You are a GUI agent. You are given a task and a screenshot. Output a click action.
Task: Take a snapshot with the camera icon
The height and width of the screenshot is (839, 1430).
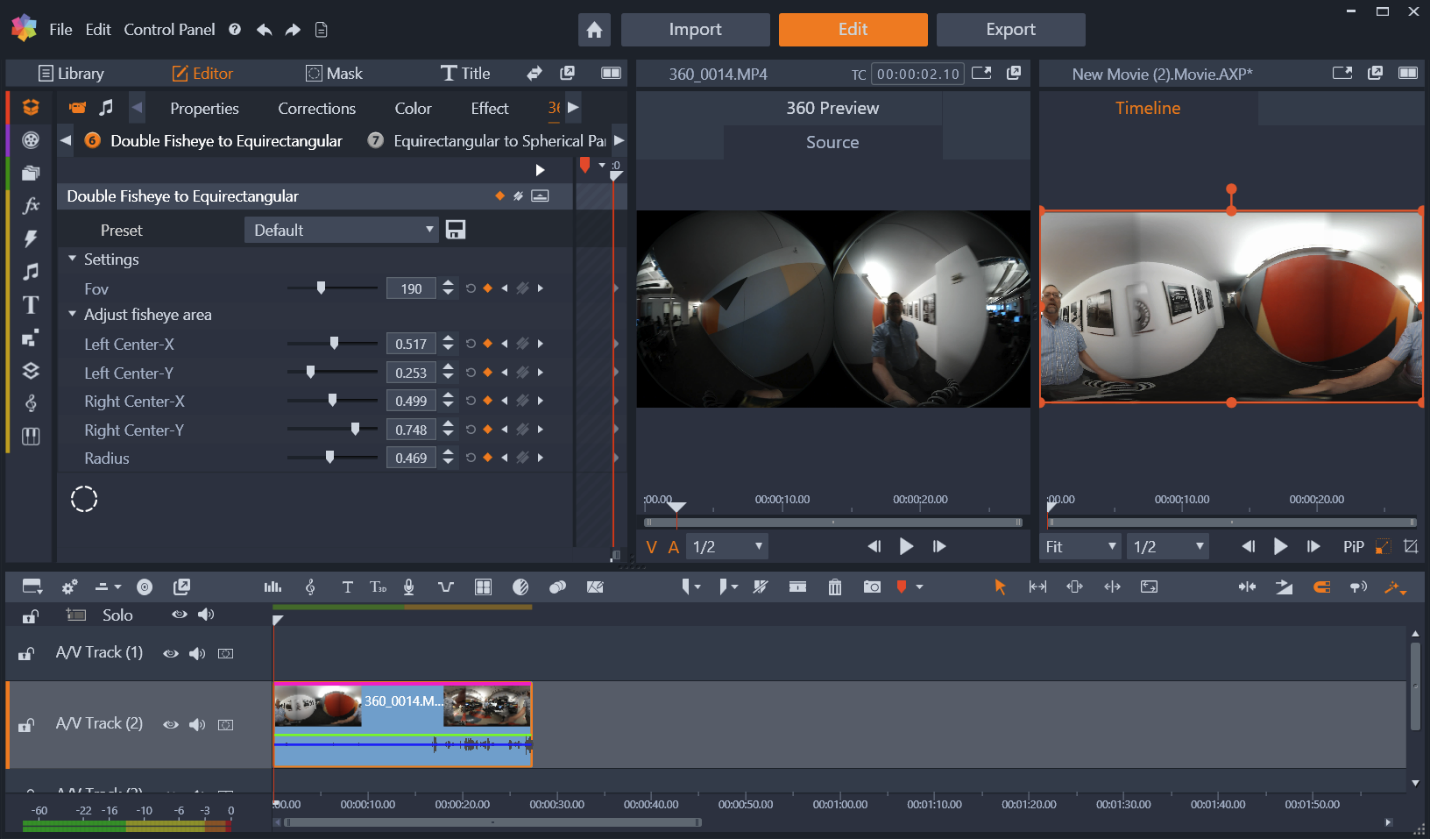pyautogui.click(x=872, y=588)
